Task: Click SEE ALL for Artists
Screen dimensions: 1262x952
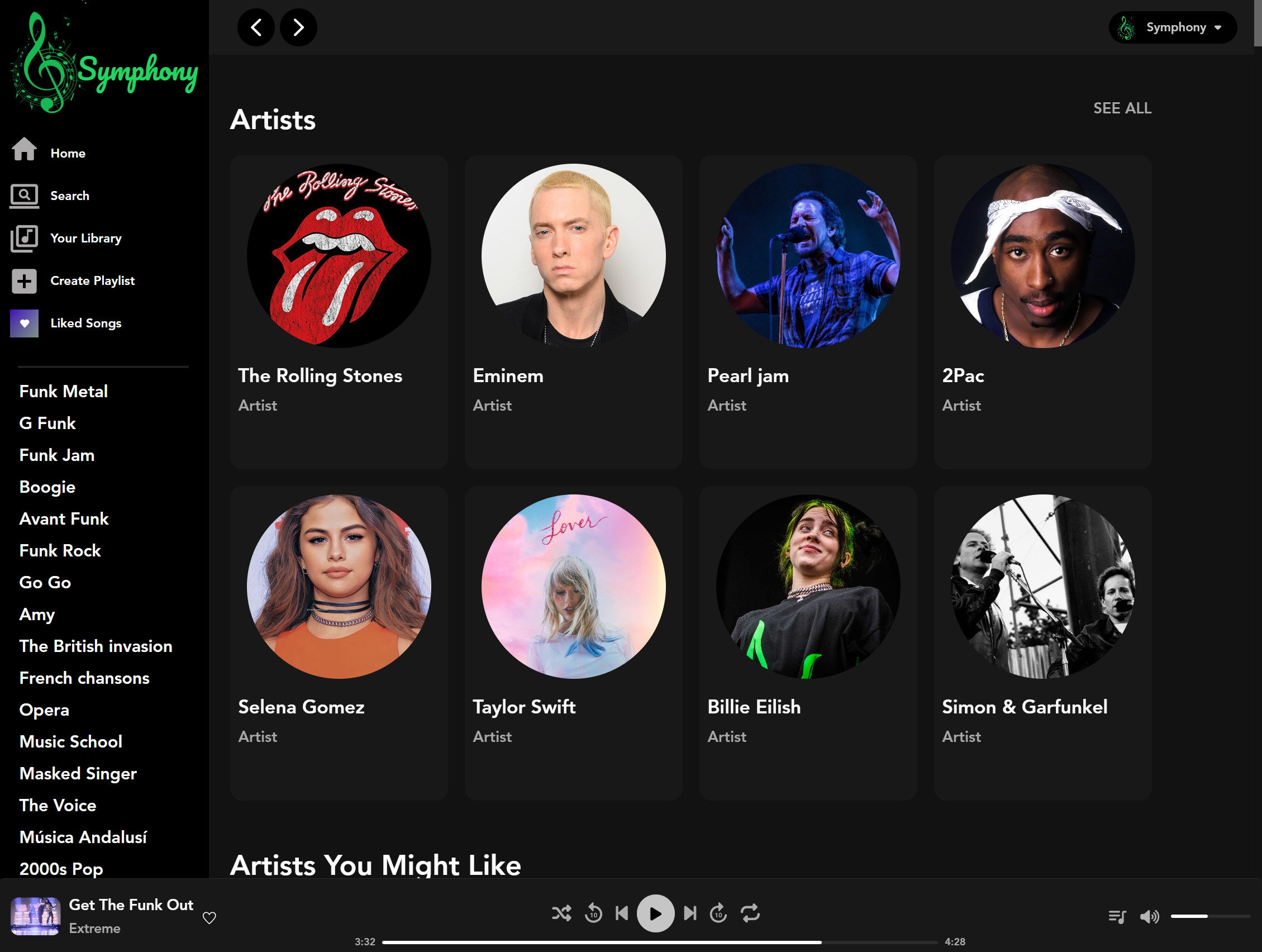Action: pos(1122,108)
